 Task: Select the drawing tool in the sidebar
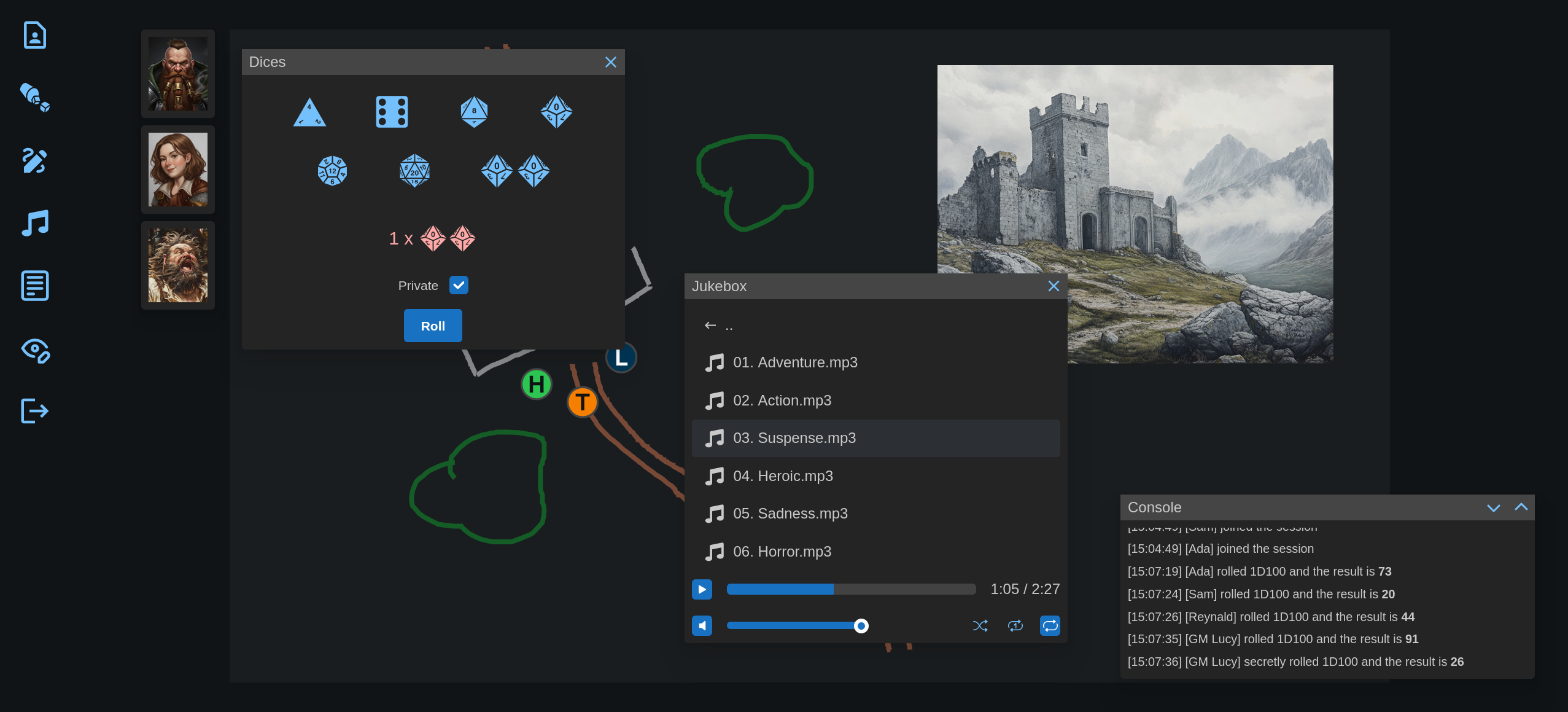[x=35, y=161]
